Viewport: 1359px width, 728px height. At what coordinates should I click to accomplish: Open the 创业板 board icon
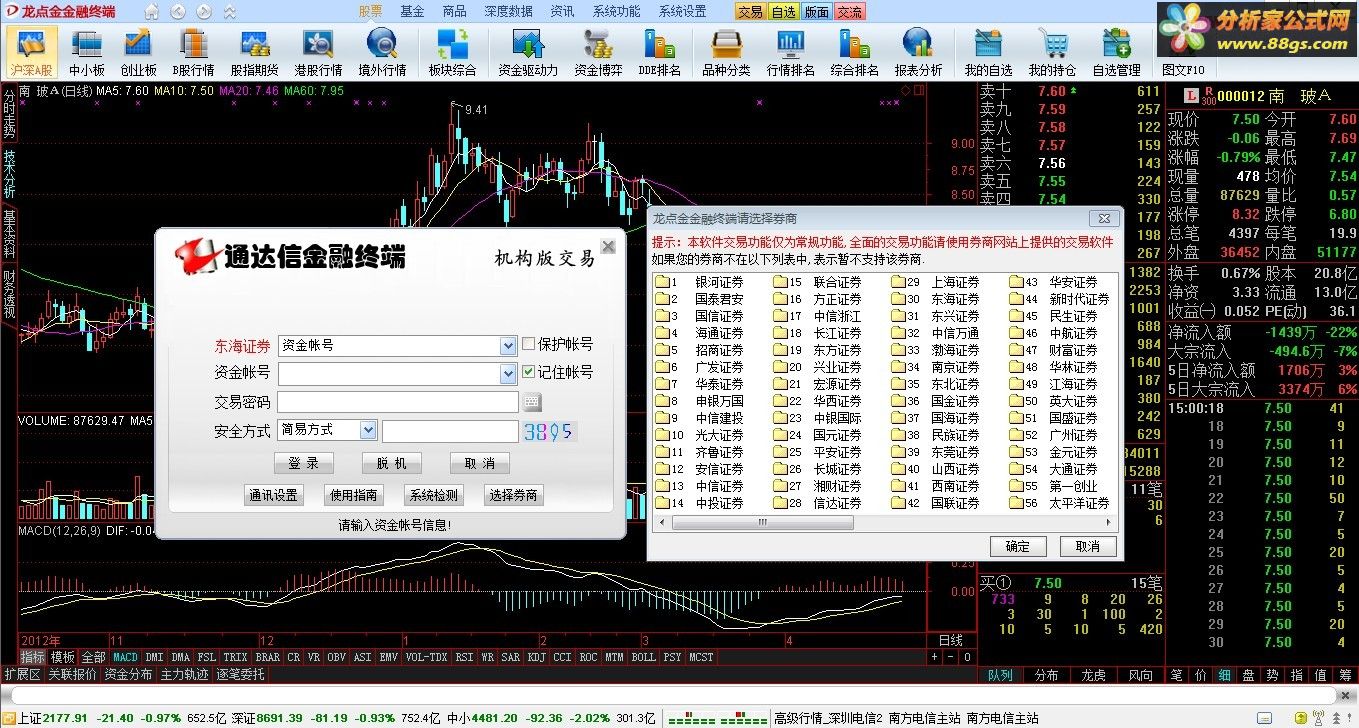(138, 53)
